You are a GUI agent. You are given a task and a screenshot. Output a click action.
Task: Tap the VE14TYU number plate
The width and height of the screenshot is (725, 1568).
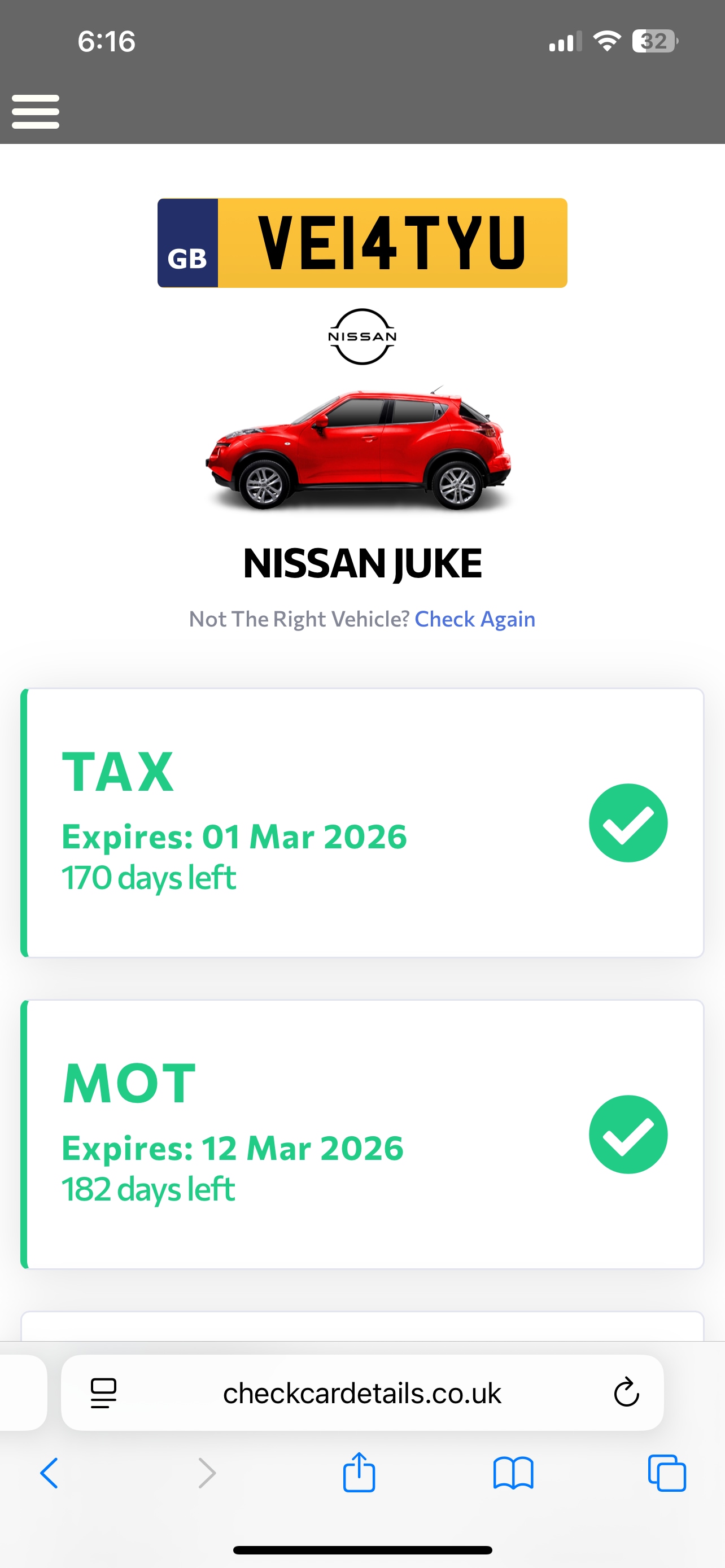tap(362, 243)
